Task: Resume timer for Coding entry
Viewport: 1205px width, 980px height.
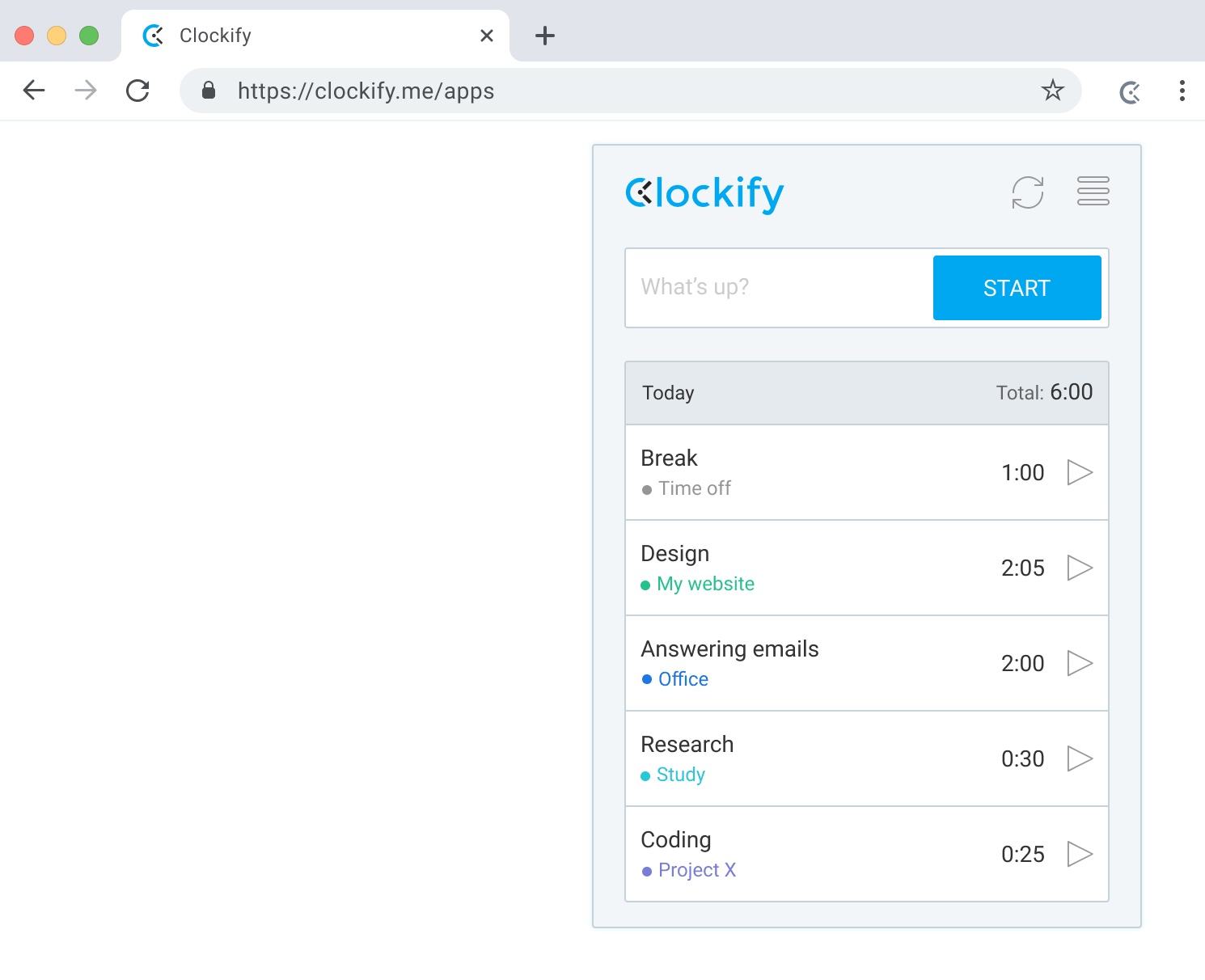Action: click(x=1080, y=854)
